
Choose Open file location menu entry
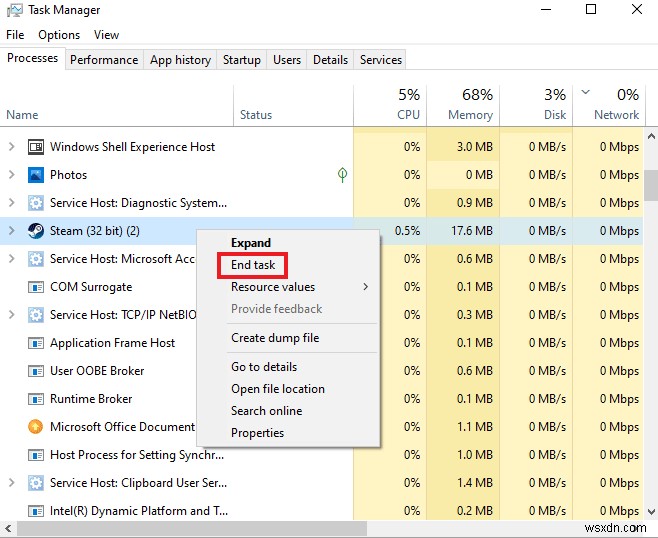pos(278,389)
